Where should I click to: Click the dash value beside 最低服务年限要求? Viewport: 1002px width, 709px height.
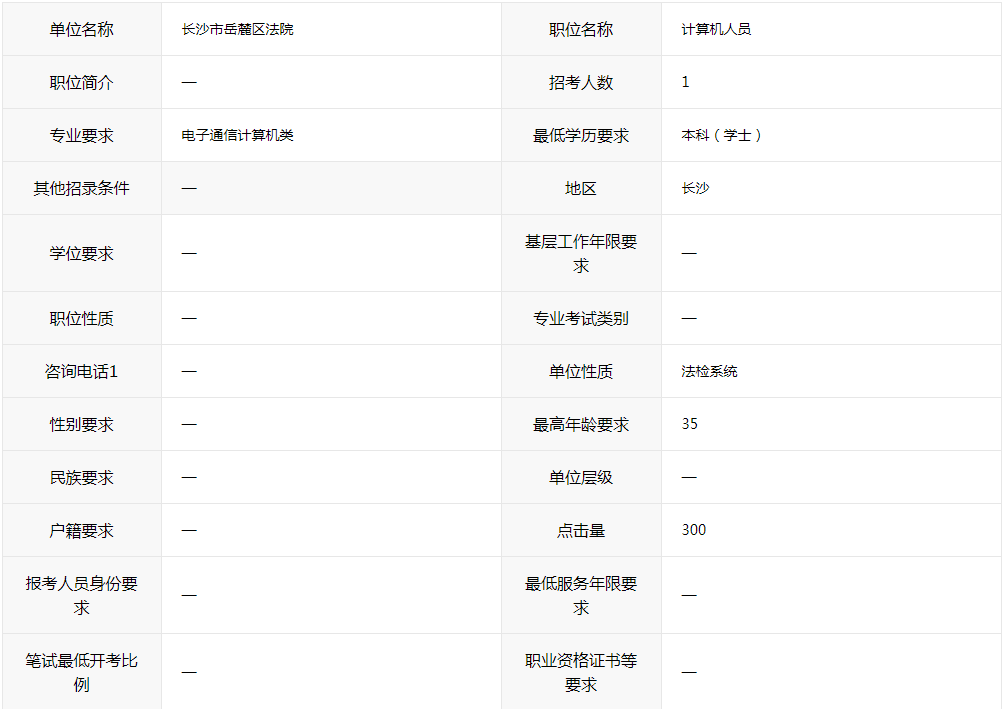pyautogui.click(x=689, y=595)
